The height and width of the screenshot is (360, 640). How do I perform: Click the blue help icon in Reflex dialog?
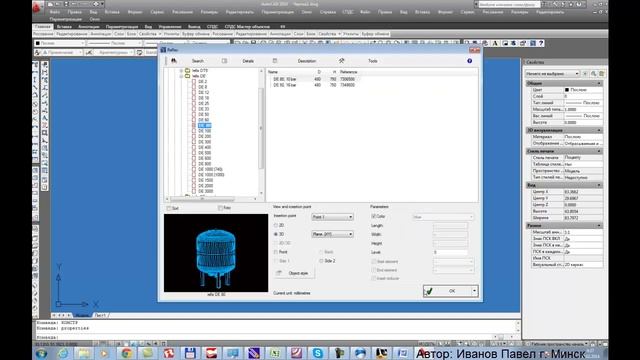(469, 61)
